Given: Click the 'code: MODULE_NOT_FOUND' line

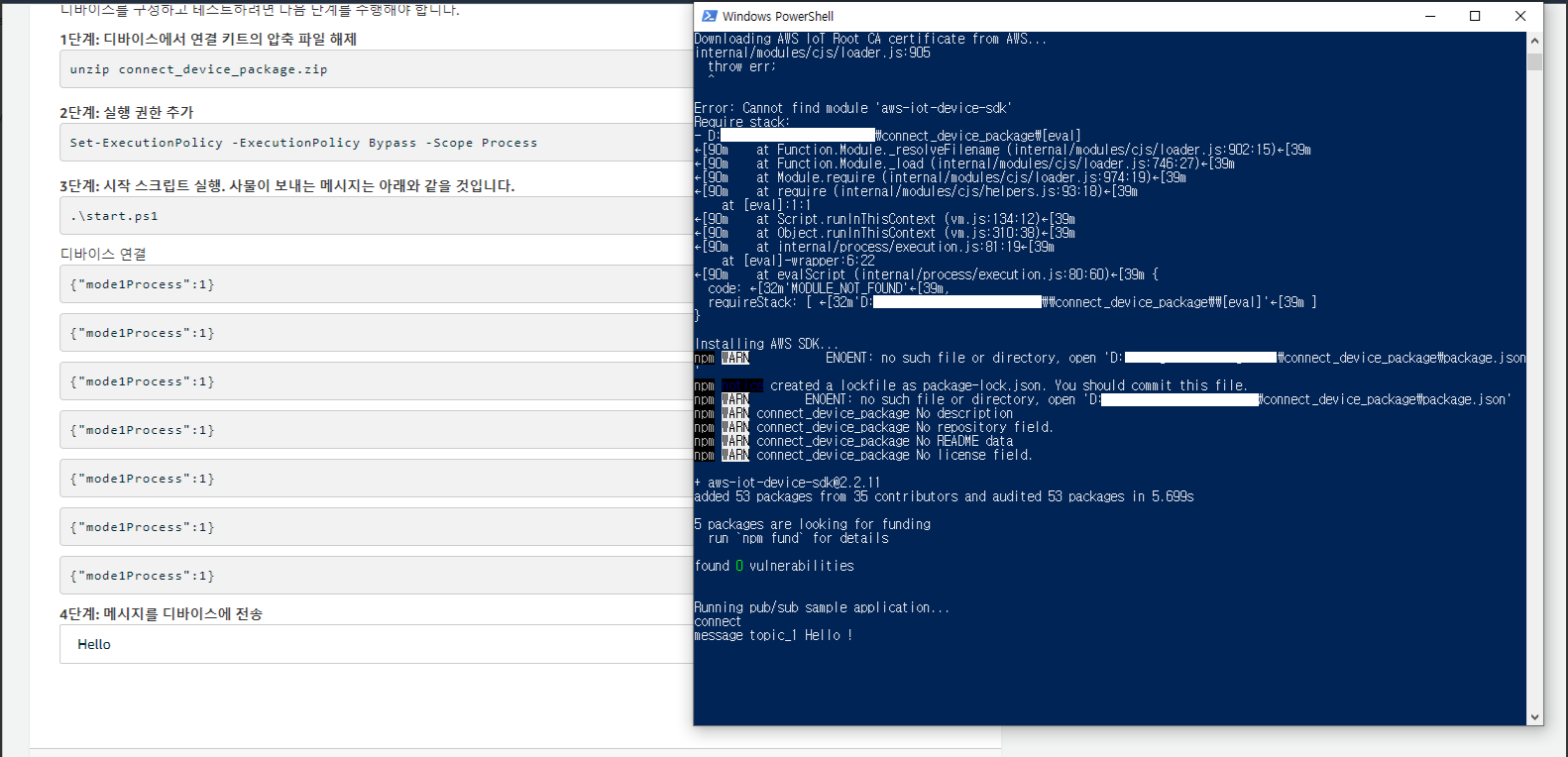Looking at the screenshot, I should pos(829,288).
